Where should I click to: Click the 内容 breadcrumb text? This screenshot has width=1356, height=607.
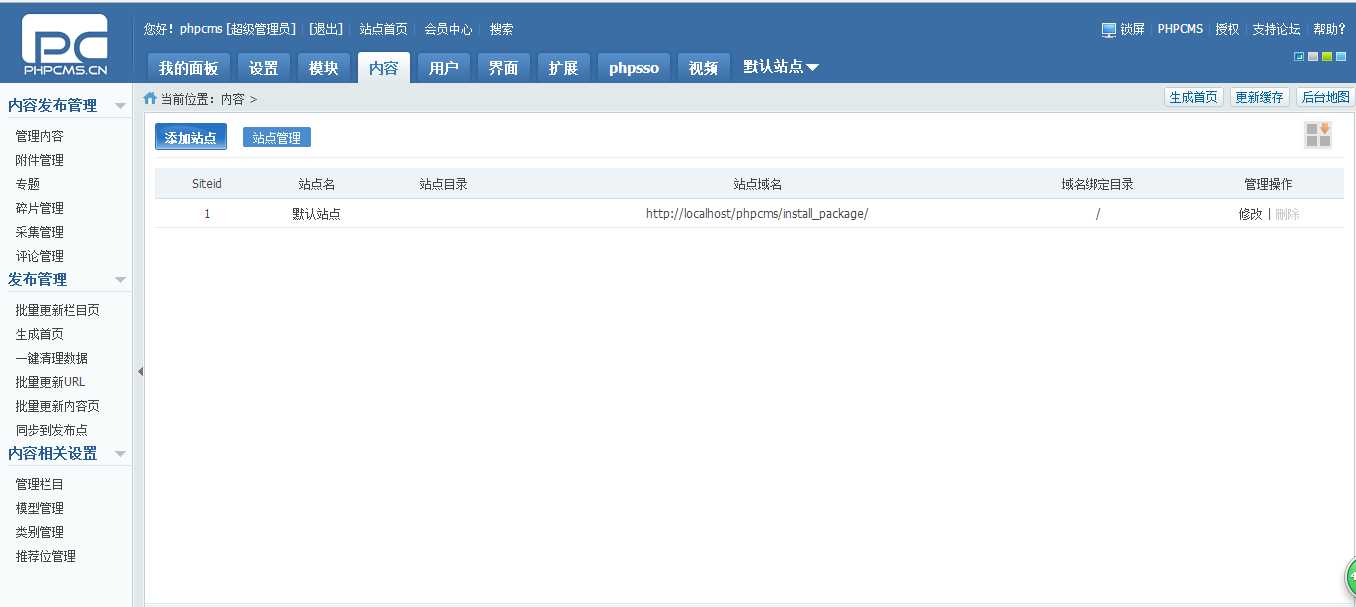click(233, 99)
